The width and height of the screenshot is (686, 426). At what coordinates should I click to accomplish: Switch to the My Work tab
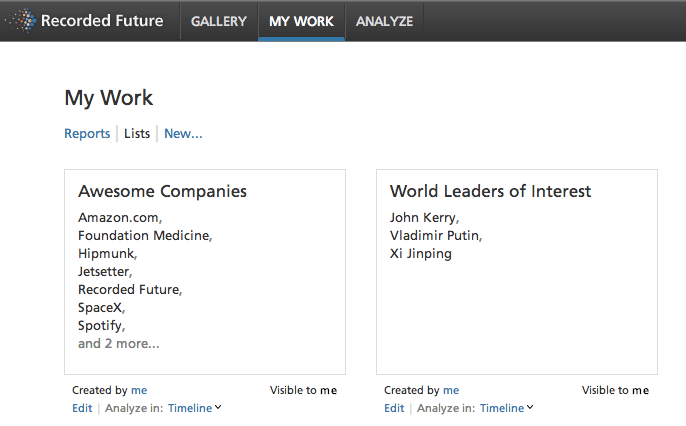pos(301,21)
